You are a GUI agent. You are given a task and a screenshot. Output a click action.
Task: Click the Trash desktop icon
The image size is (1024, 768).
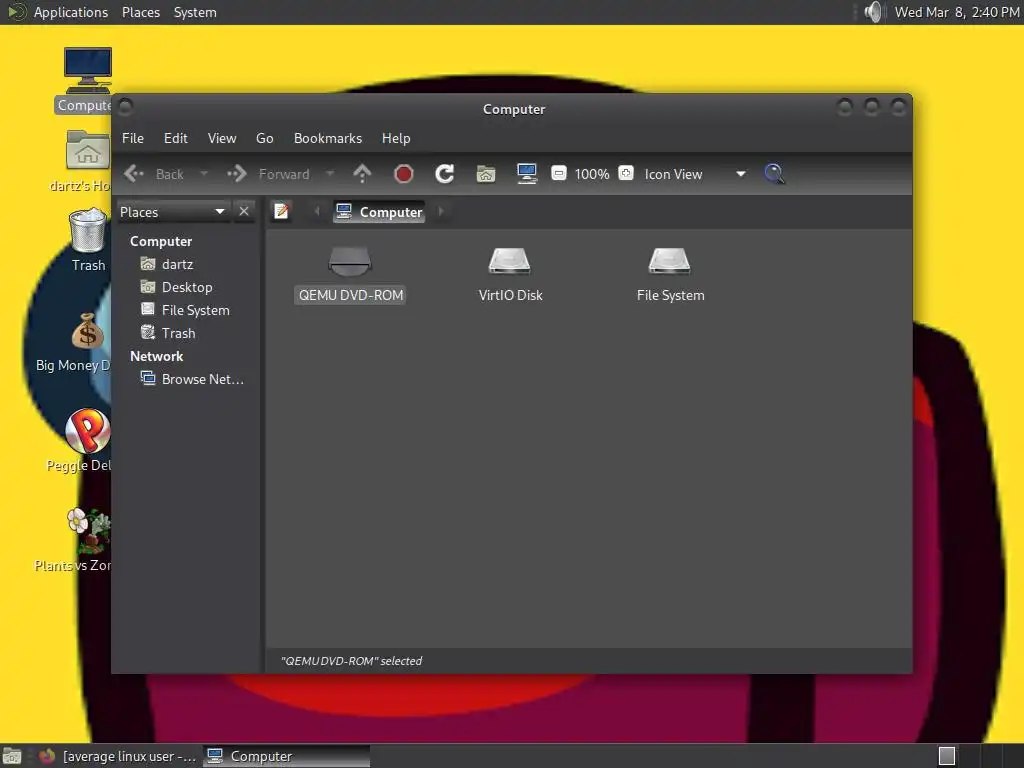coord(88,230)
